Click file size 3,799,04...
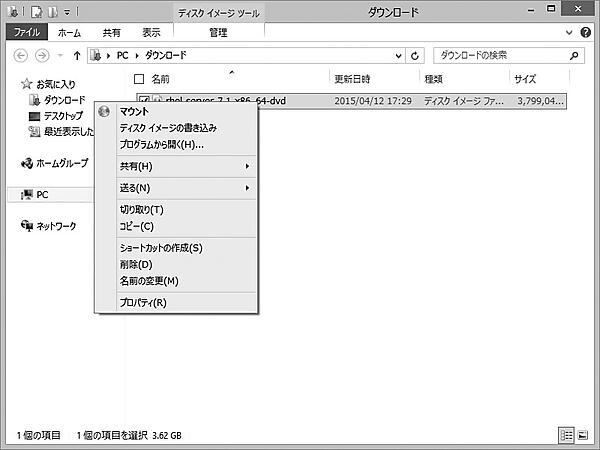Viewport: 600px width, 450px height. (540, 101)
